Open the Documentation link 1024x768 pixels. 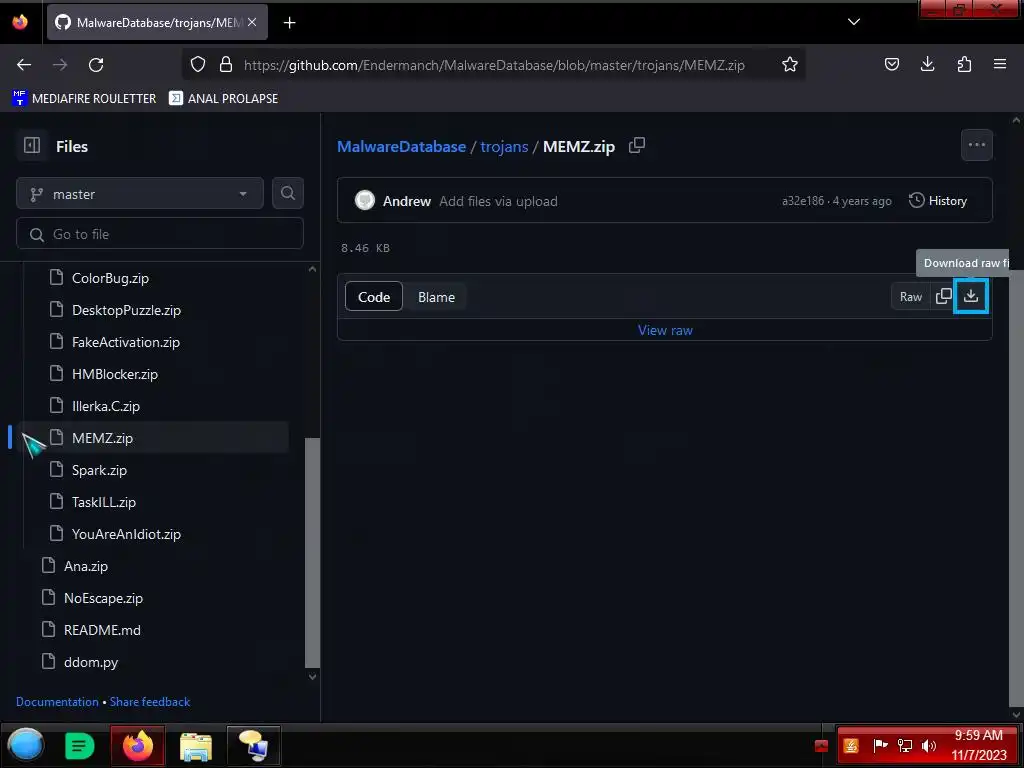(x=57, y=701)
